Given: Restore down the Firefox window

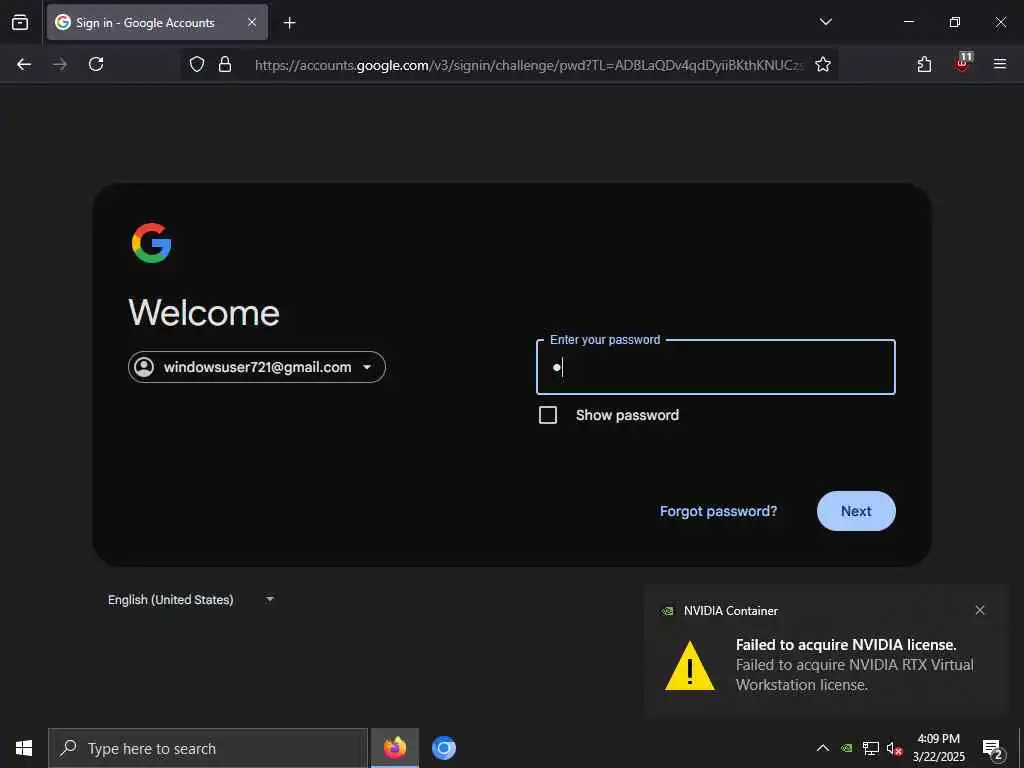Looking at the screenshot, I should (955, 22).
